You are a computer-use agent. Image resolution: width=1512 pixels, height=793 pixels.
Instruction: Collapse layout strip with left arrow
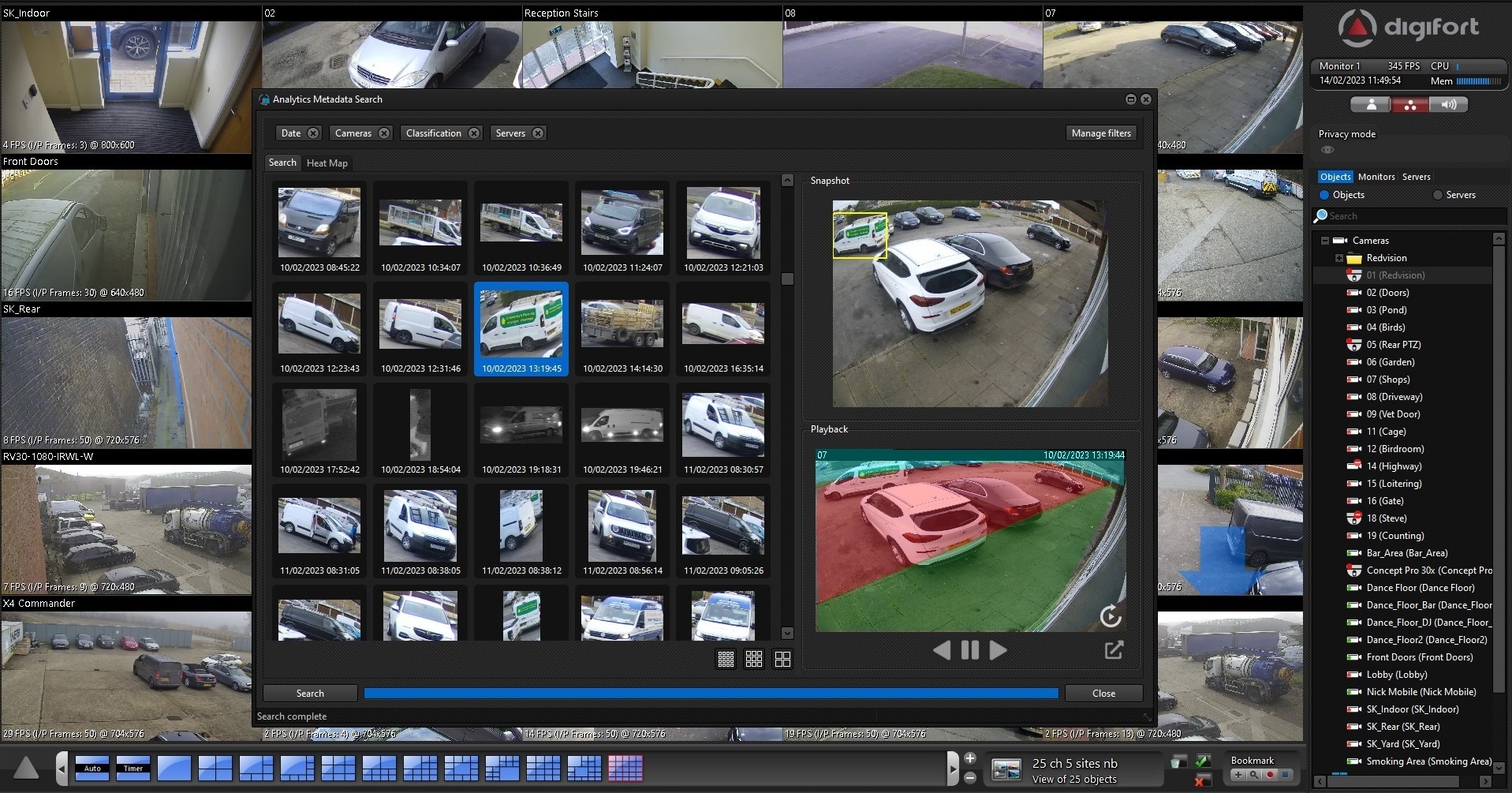coord(62,768)
